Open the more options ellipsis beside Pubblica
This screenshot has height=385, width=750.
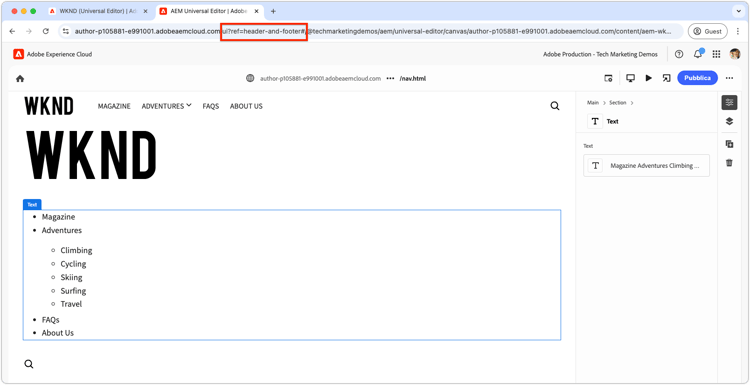(x=729, y=78)
